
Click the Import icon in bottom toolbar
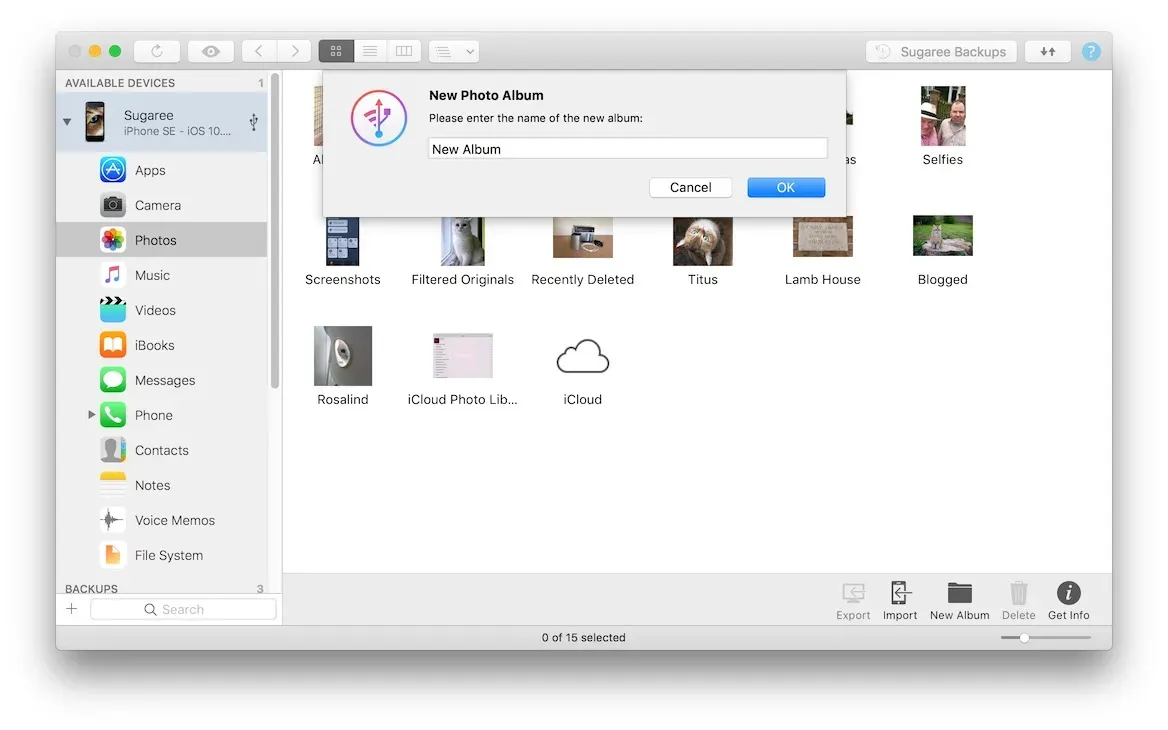[x=900, y=594]
